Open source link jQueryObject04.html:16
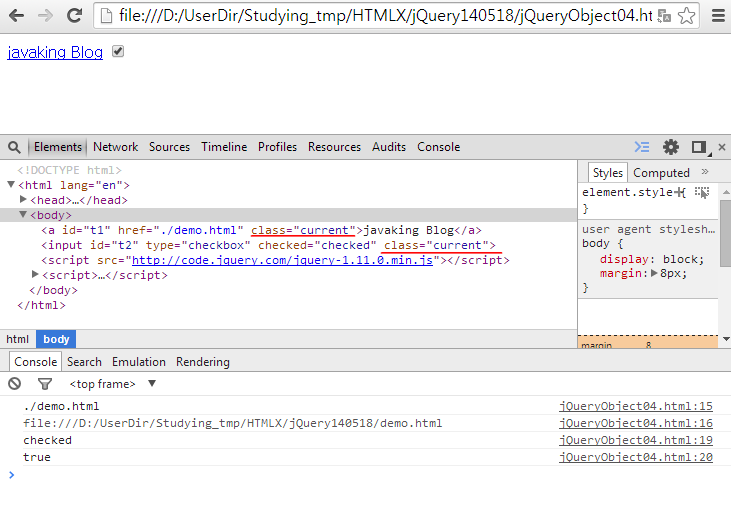The height and width of the screenshot is (510, 731). (x=636, y=423)
